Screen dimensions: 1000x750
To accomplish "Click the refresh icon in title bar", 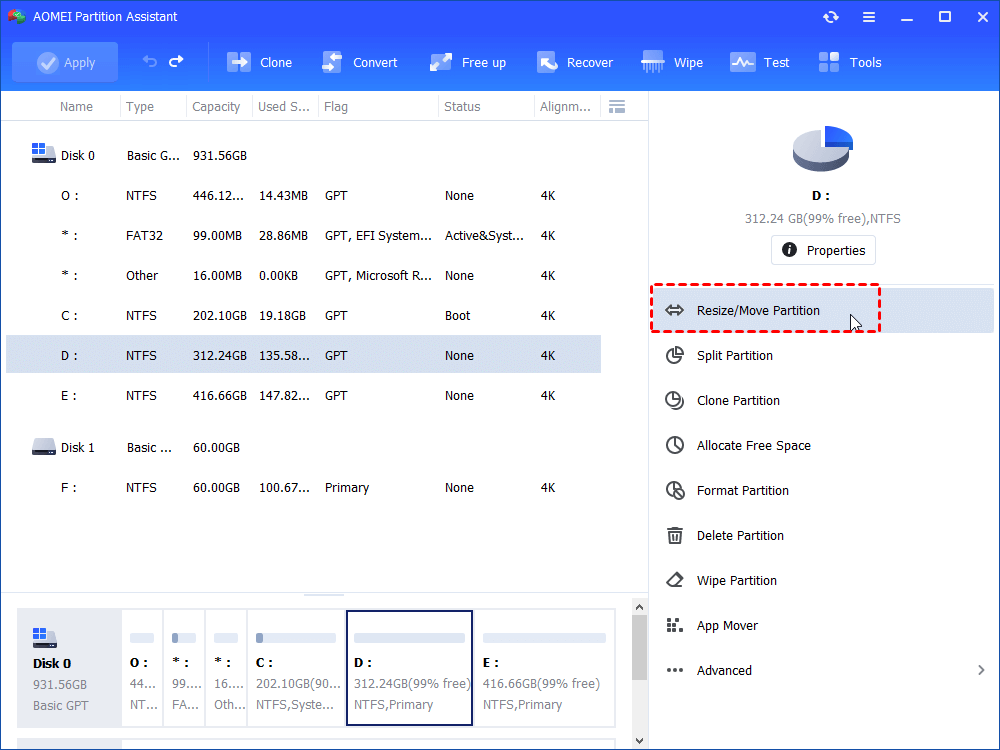I will 830,17.
